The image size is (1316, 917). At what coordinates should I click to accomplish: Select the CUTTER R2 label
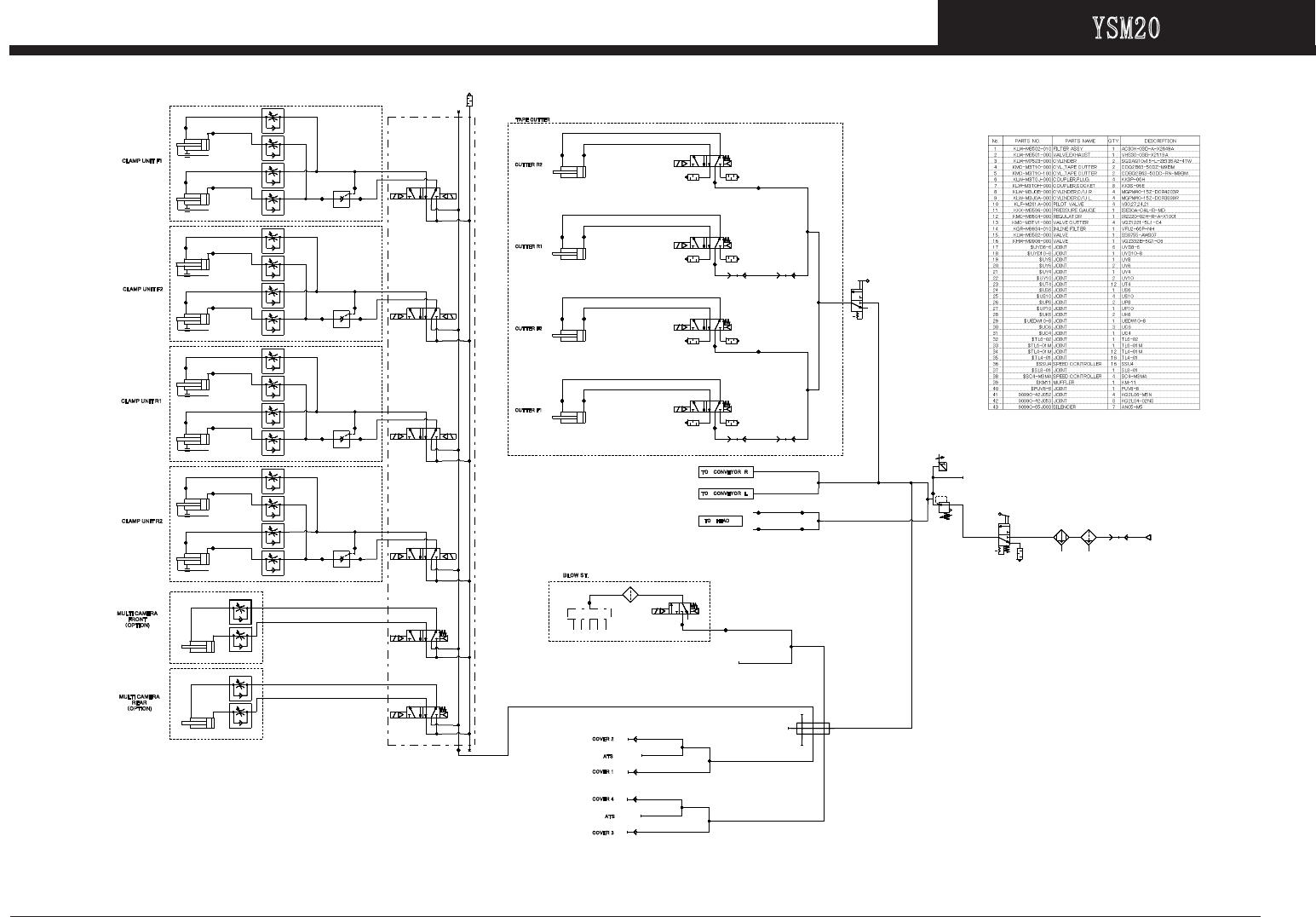(528, 164)
